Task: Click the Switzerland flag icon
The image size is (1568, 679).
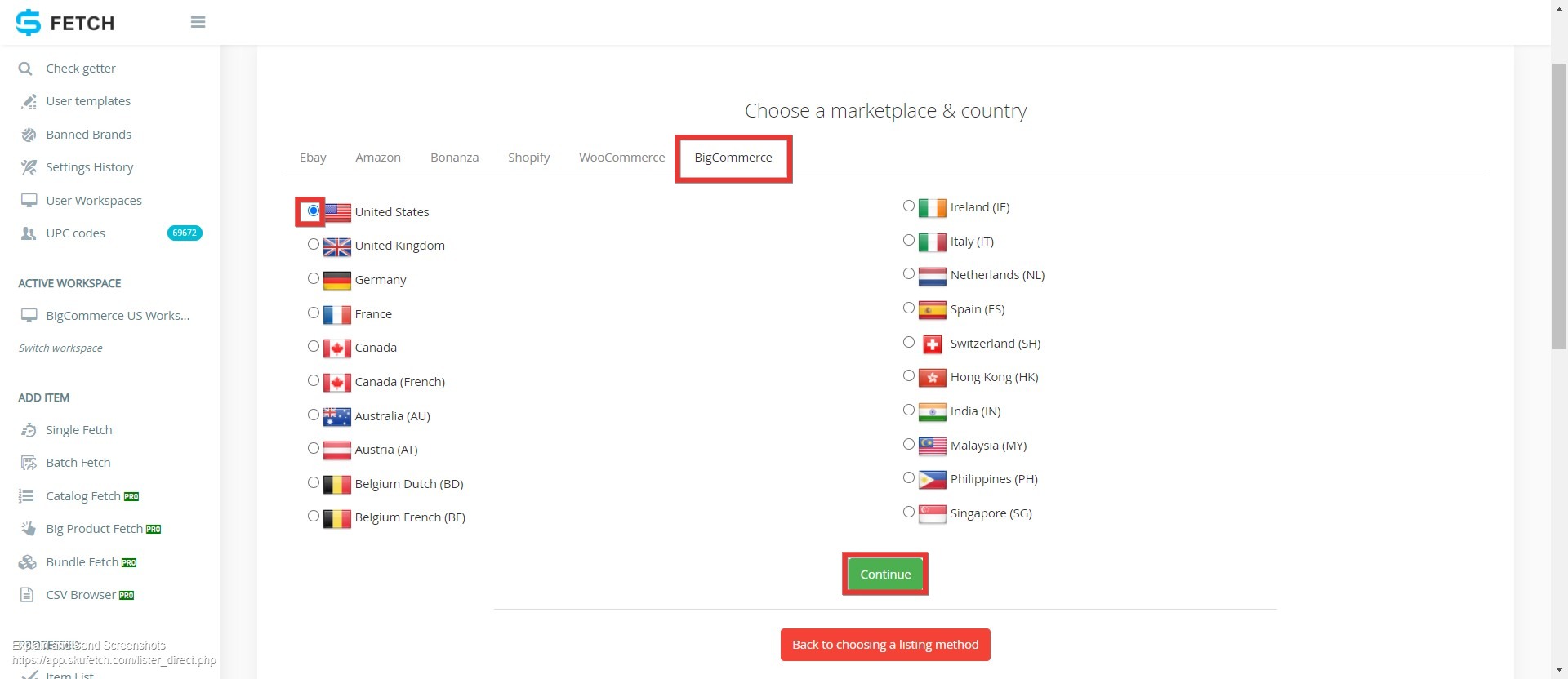Action: [x=933, y=344]
